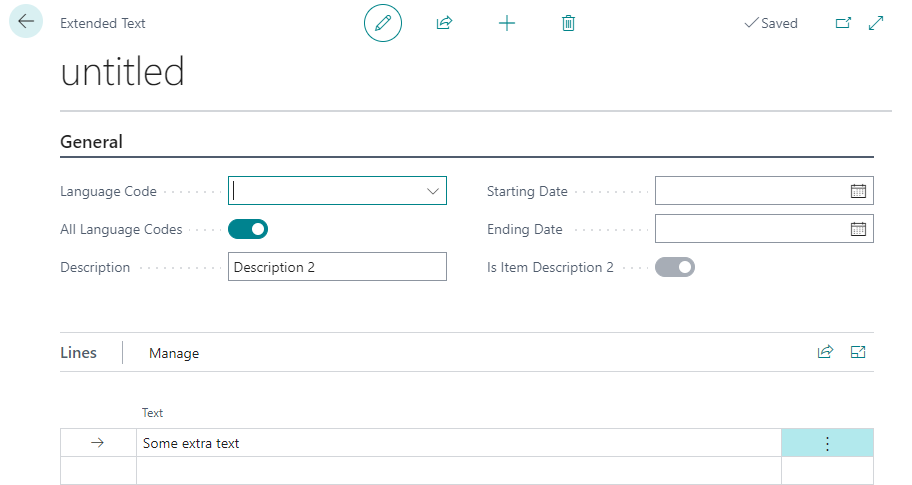912x485 pixels.
Task: Open Ending Date calendar picker
Action: pos(858,229)
